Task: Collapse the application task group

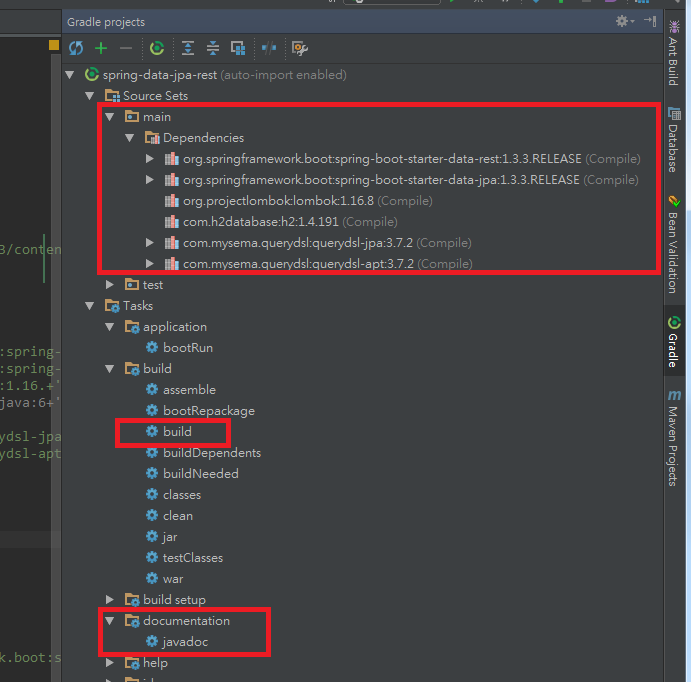Action: [x=110, y=327]
